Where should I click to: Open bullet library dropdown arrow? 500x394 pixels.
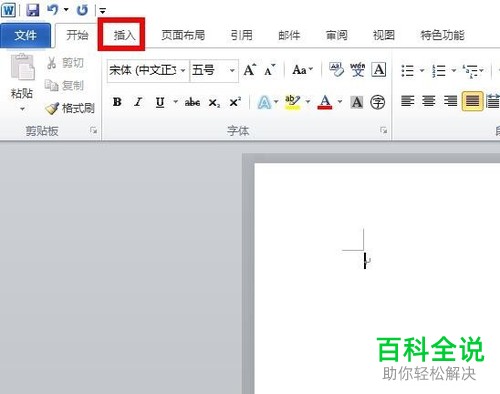[x=422, y=70]
